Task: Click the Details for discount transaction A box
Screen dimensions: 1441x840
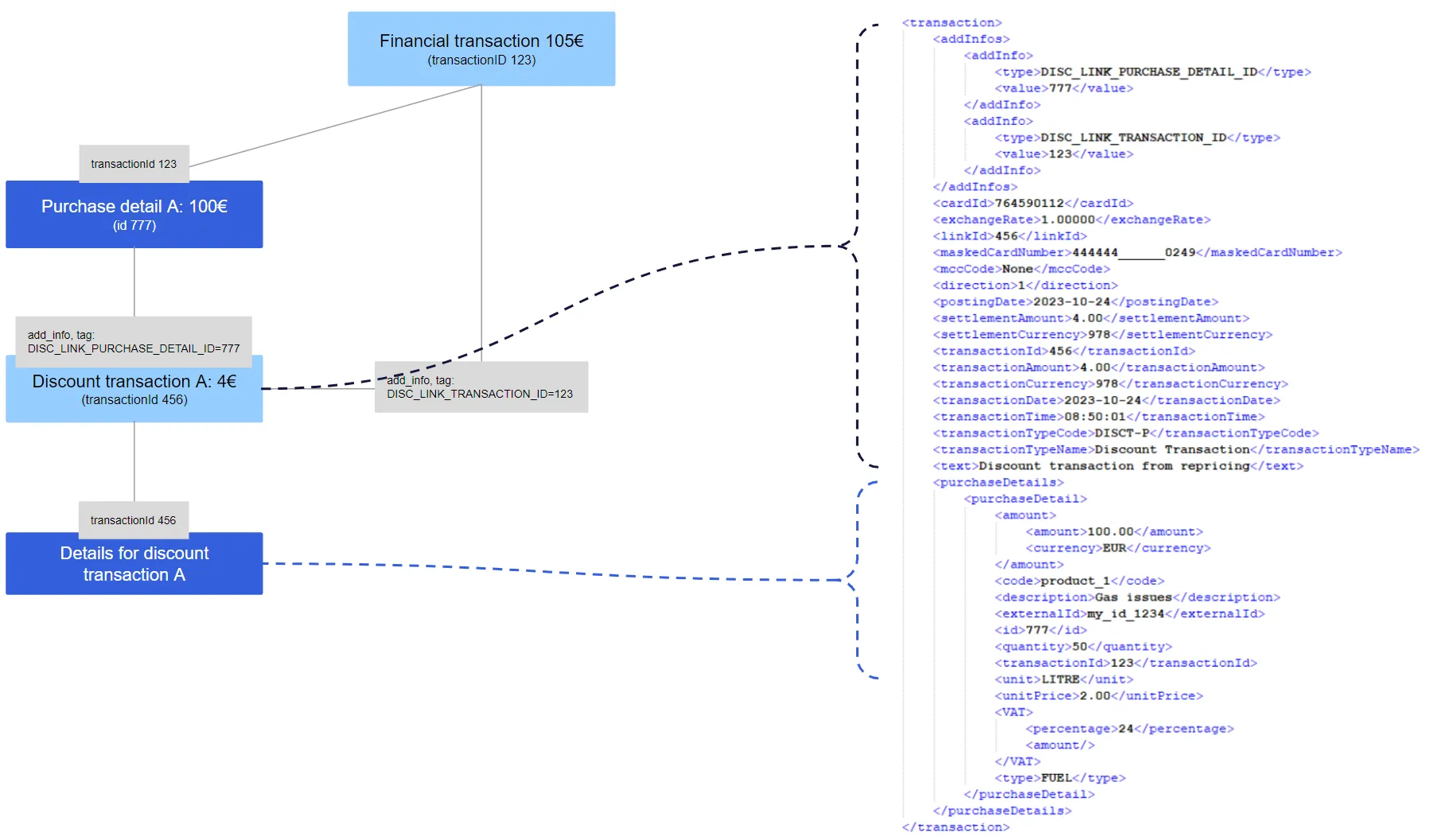Action: pyautogui.click(x=133, y=562)
